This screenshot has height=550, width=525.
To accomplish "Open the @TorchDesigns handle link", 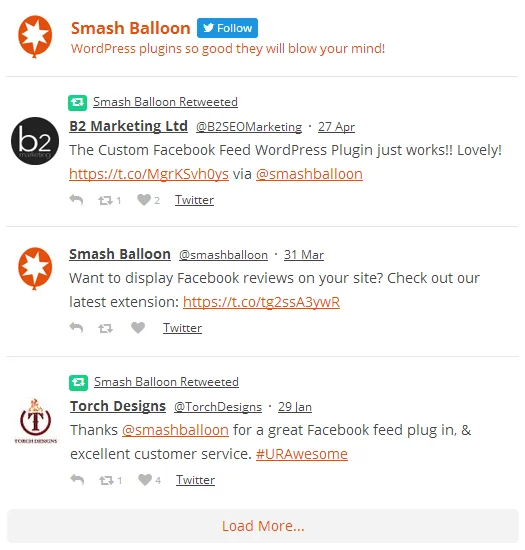I will pyautogui.click(x=218, y=407).
